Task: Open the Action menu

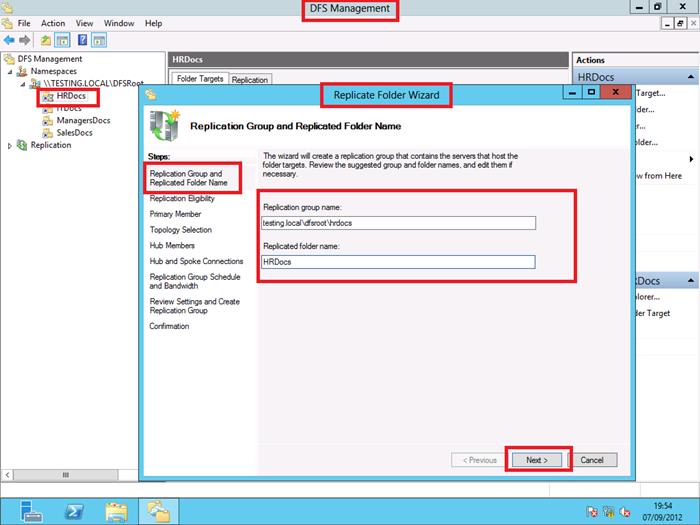Action: 53,23
